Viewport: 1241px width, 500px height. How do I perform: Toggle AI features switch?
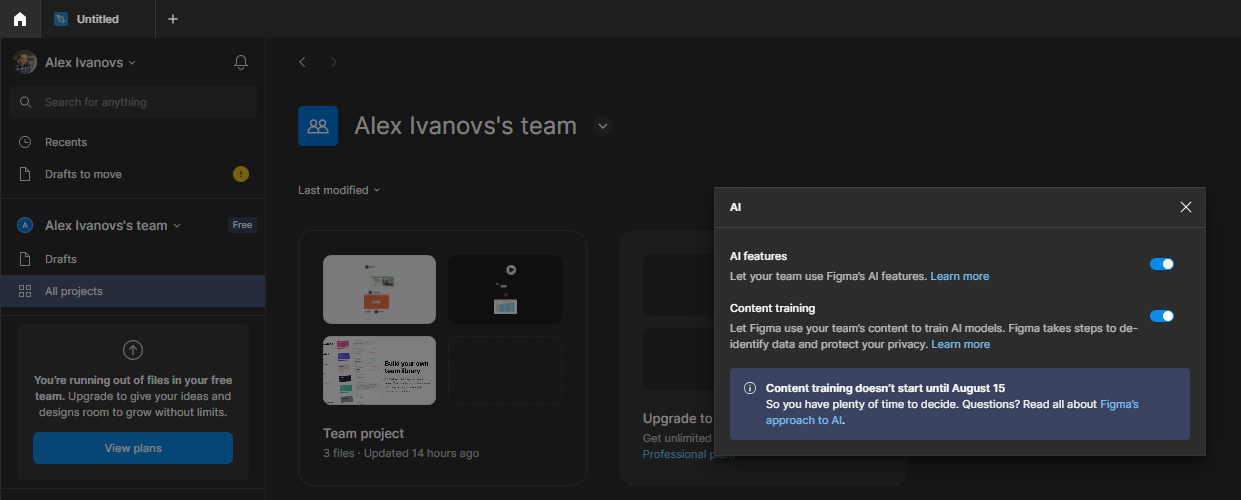(1162, 264)
